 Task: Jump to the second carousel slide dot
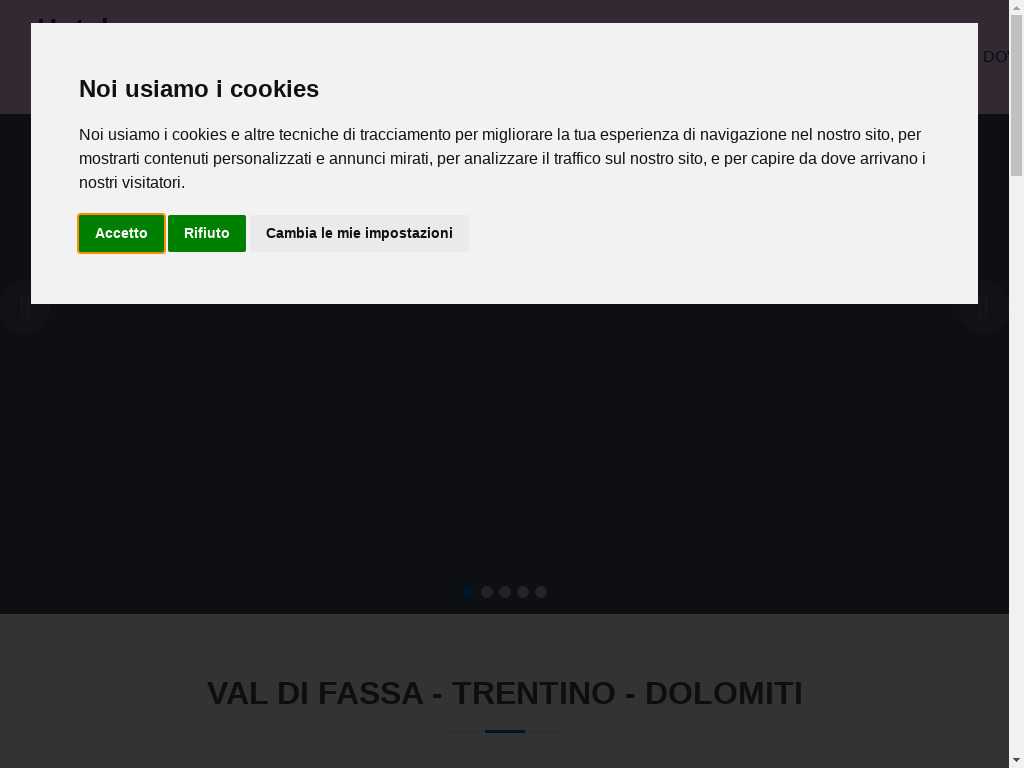coord(487,592)
